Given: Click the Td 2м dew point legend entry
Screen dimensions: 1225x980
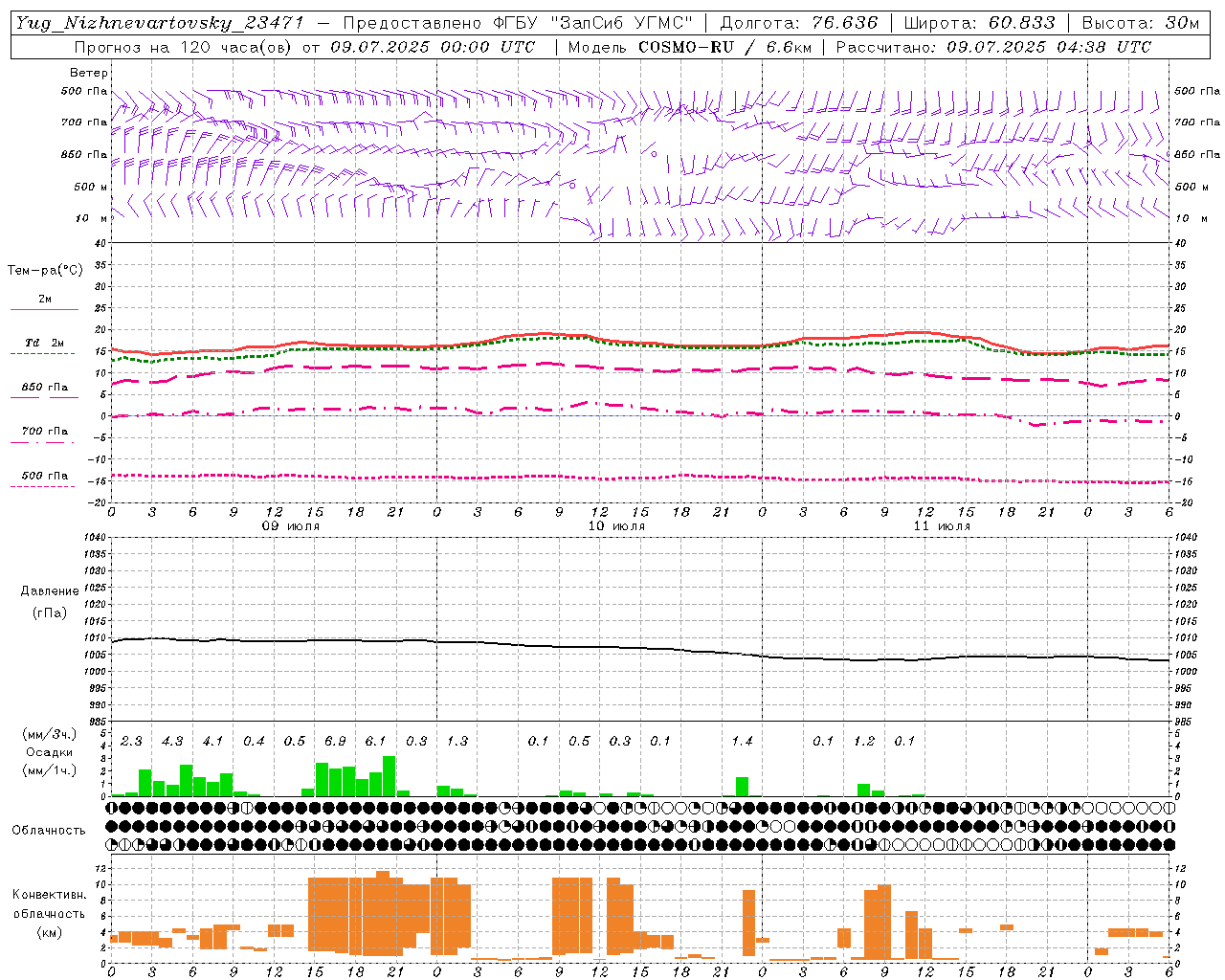Looking at the screenshot, I should coord(44,343).
